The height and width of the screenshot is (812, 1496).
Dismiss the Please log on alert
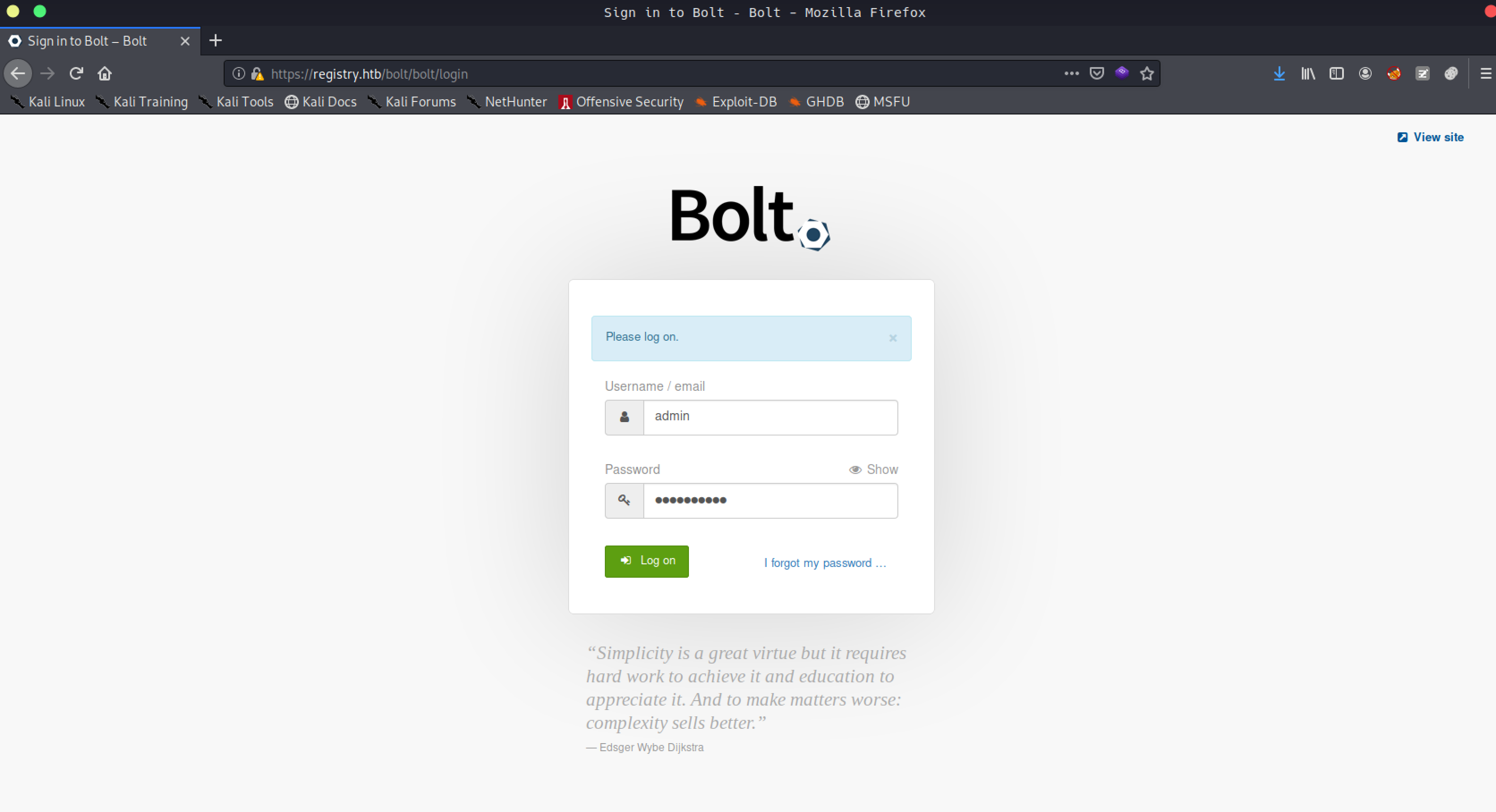892,338
